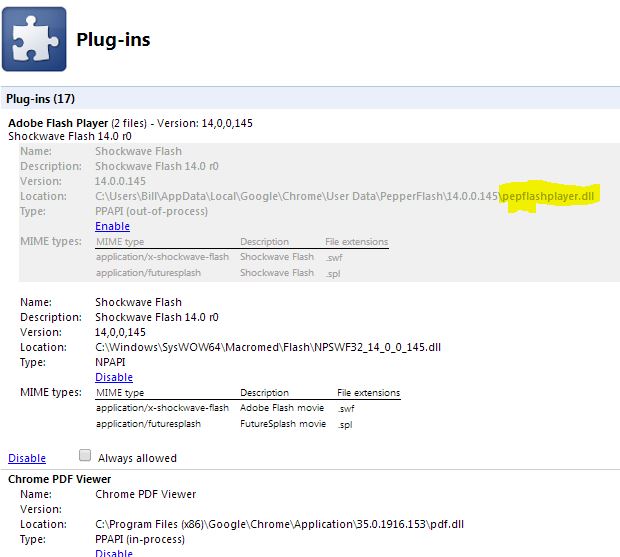Disable the whole Adobe Flash Player group

click(x=27, y=458)
